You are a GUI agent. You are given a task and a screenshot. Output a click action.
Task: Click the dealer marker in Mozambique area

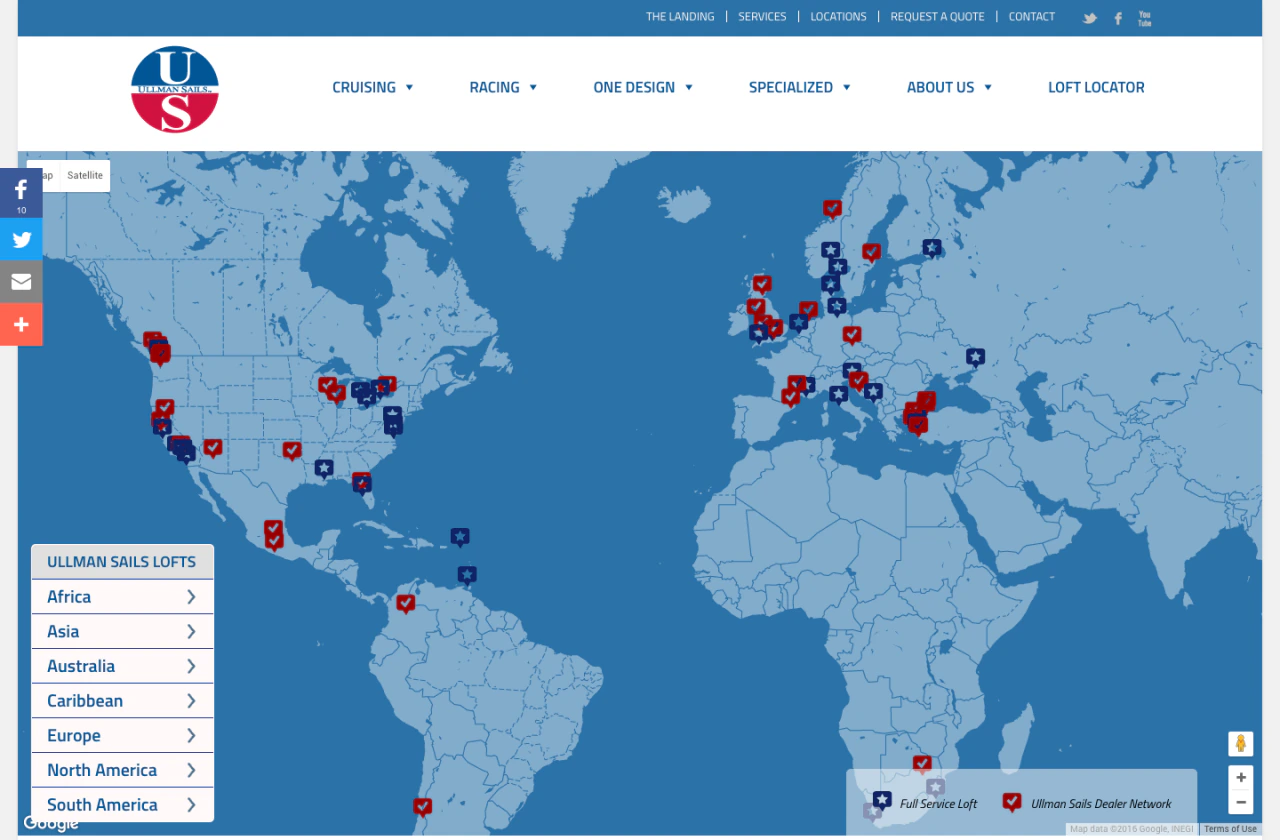922,764
